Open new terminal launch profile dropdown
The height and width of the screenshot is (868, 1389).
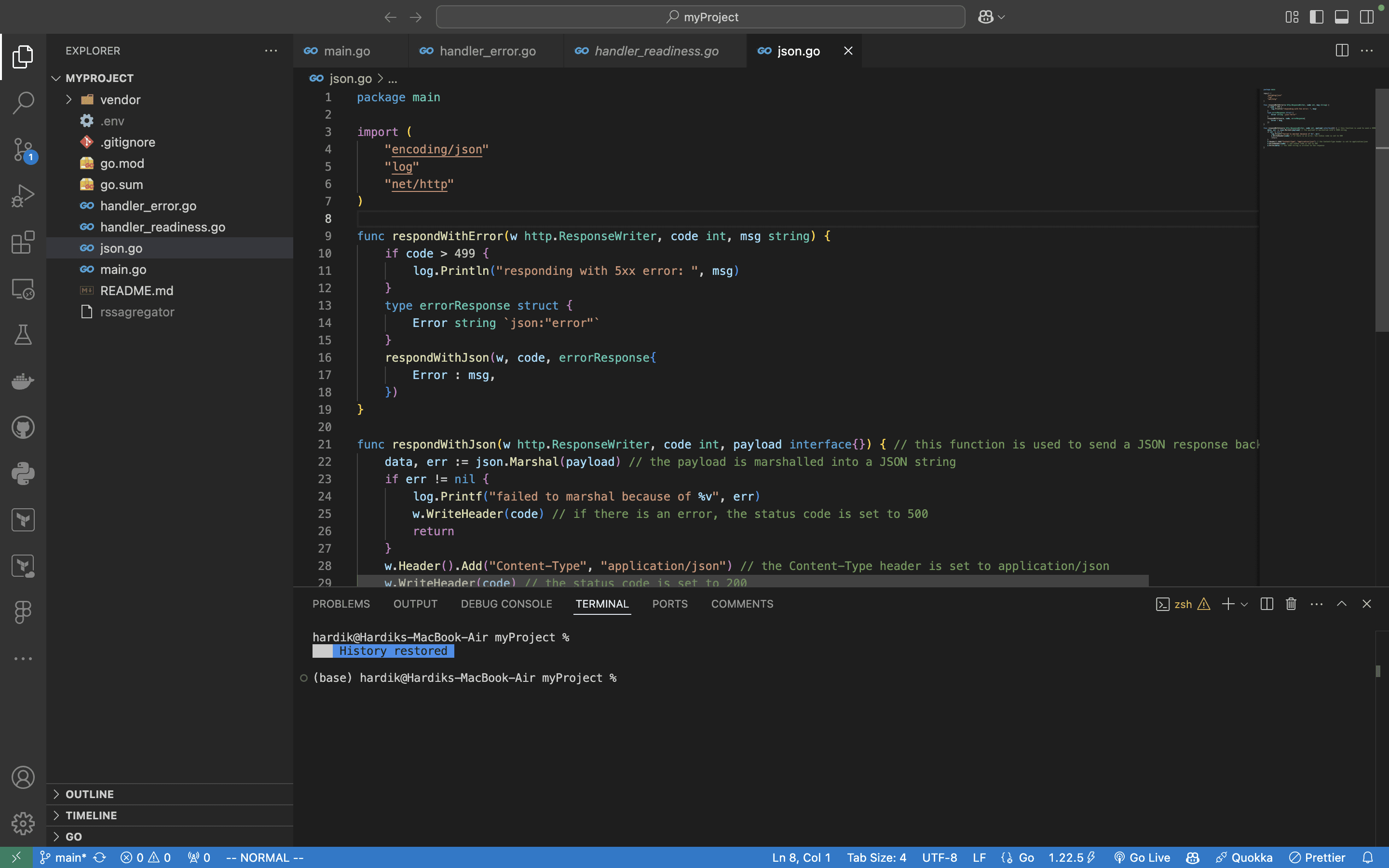click(1244, 605)
